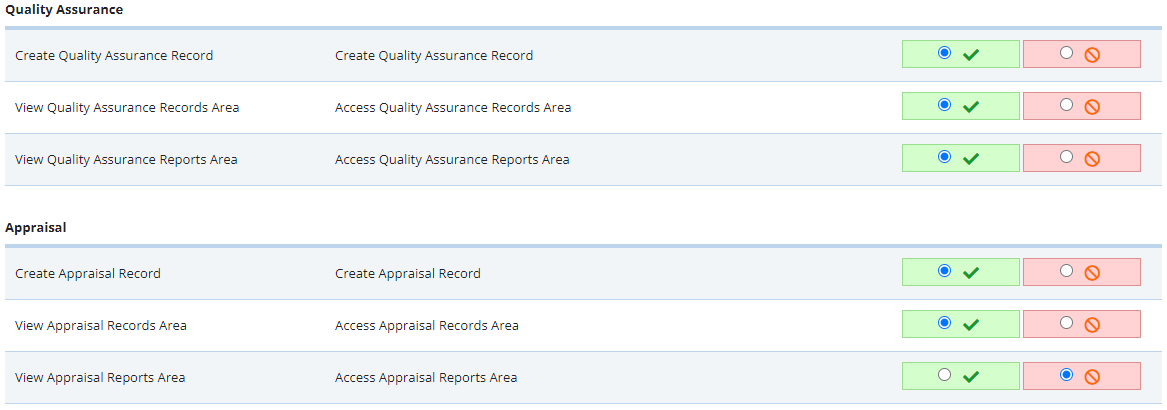Enable allow radio for View Appraisal Reports Area
The width and height of the screenshot is (1167, 410).
pos(944,375)
